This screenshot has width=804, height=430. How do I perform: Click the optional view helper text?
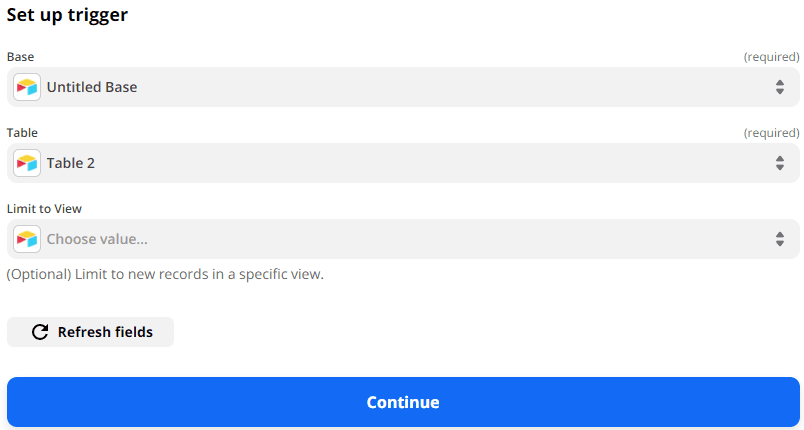(x=165, y=274)
